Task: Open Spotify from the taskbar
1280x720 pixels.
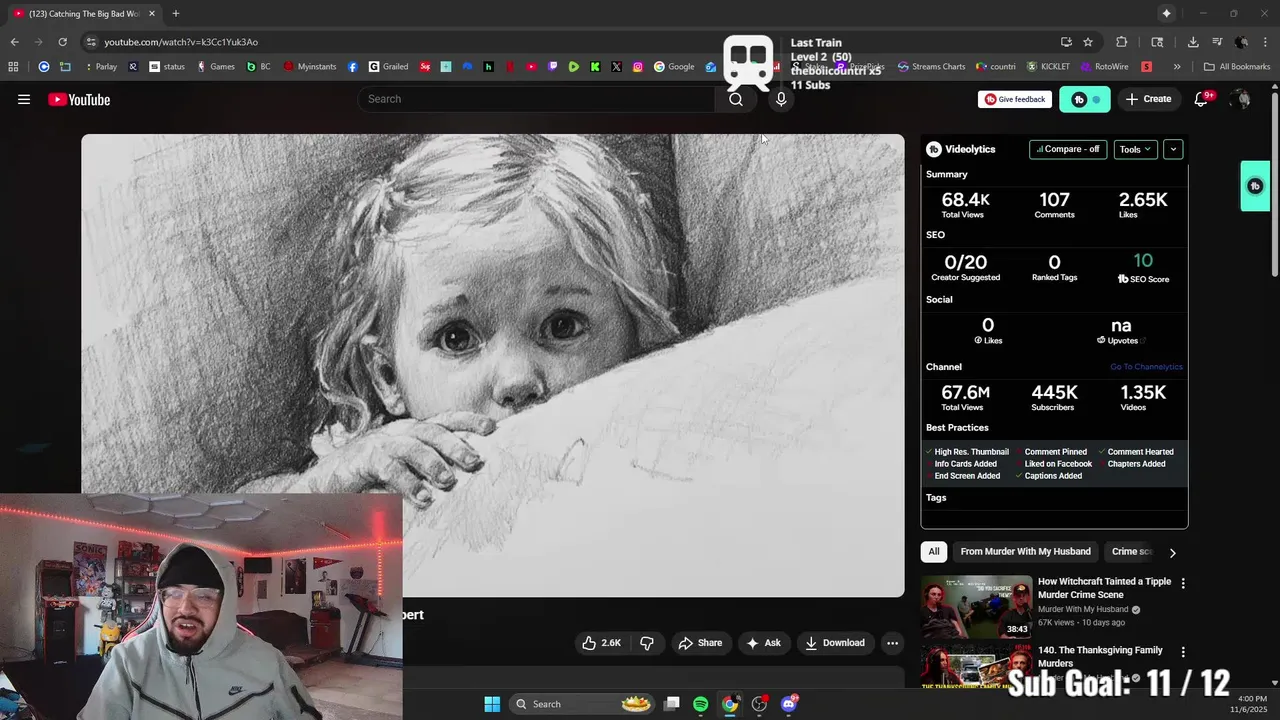Action: pos(700,704)
